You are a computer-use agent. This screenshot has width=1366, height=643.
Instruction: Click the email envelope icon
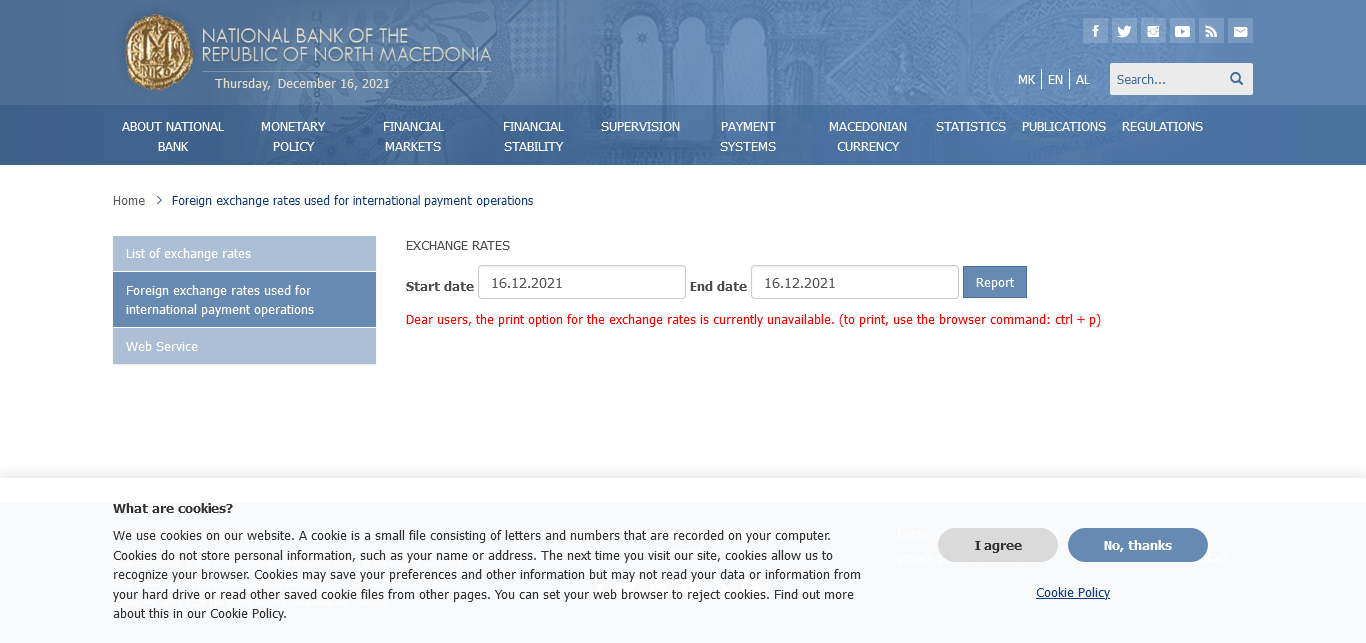click(x=1240, y=31)
